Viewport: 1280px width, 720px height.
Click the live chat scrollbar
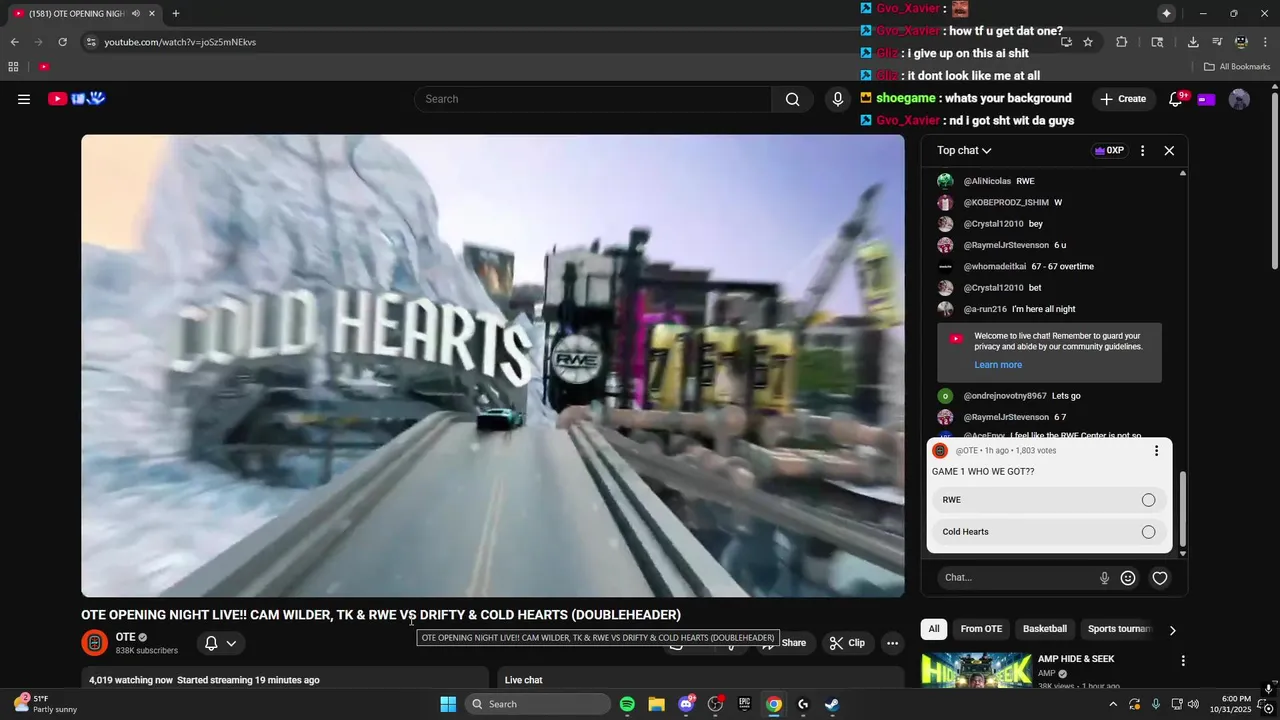click(1183, 510)
